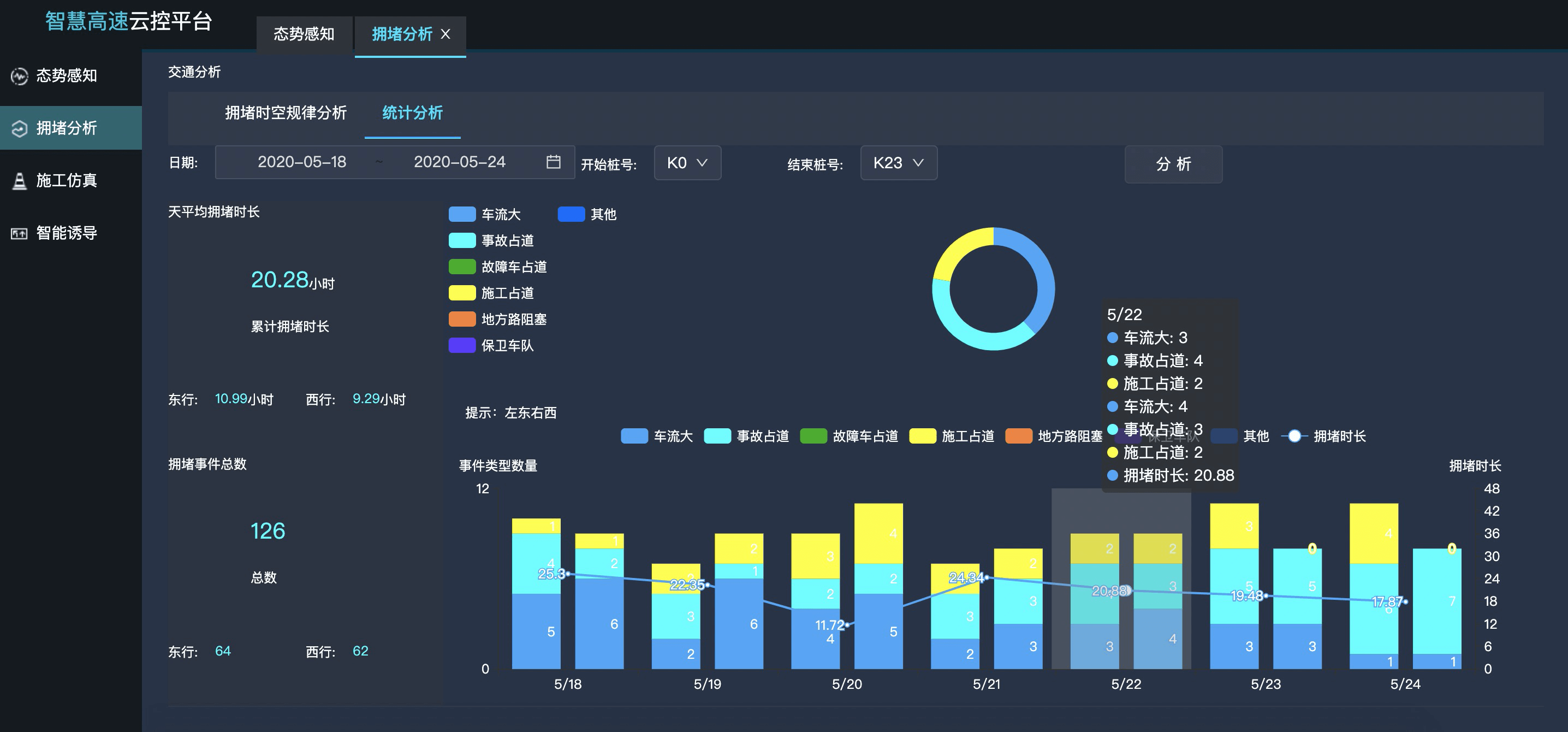Screen dimensions: 1568x732
Task: Click the 17.87 line point on 5/24
Action: [x=1406, y=601]
